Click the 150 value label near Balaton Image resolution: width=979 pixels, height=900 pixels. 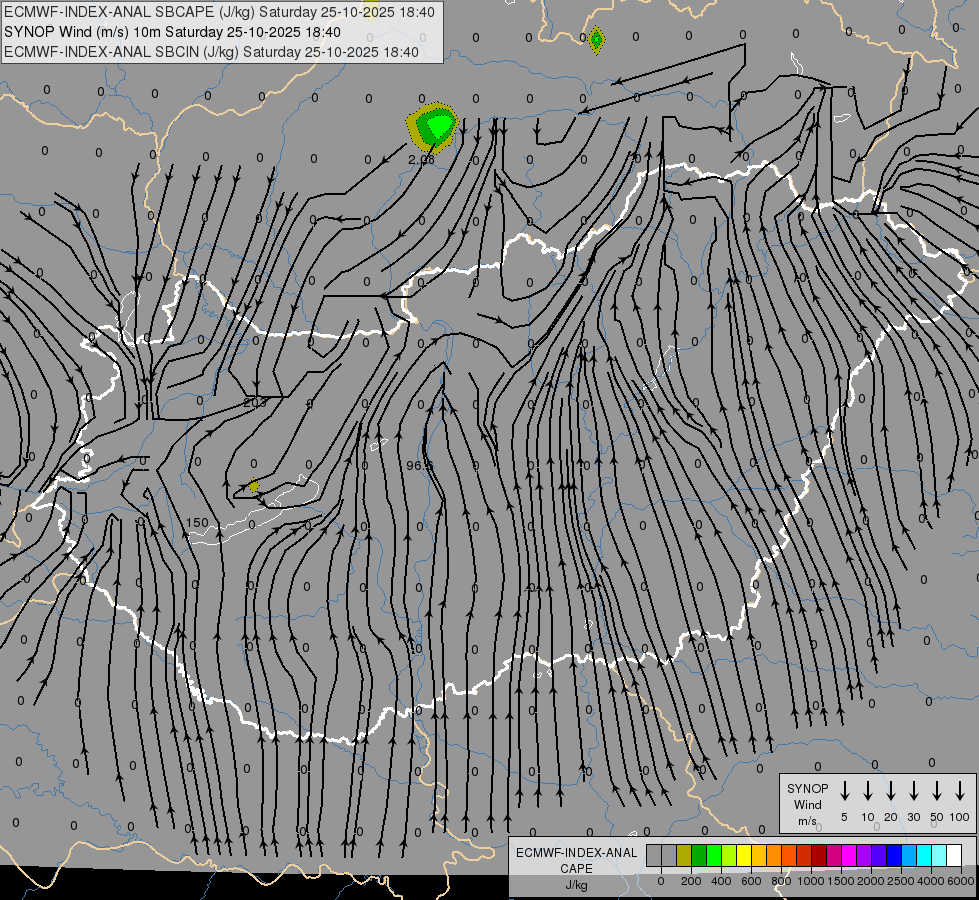197,523
